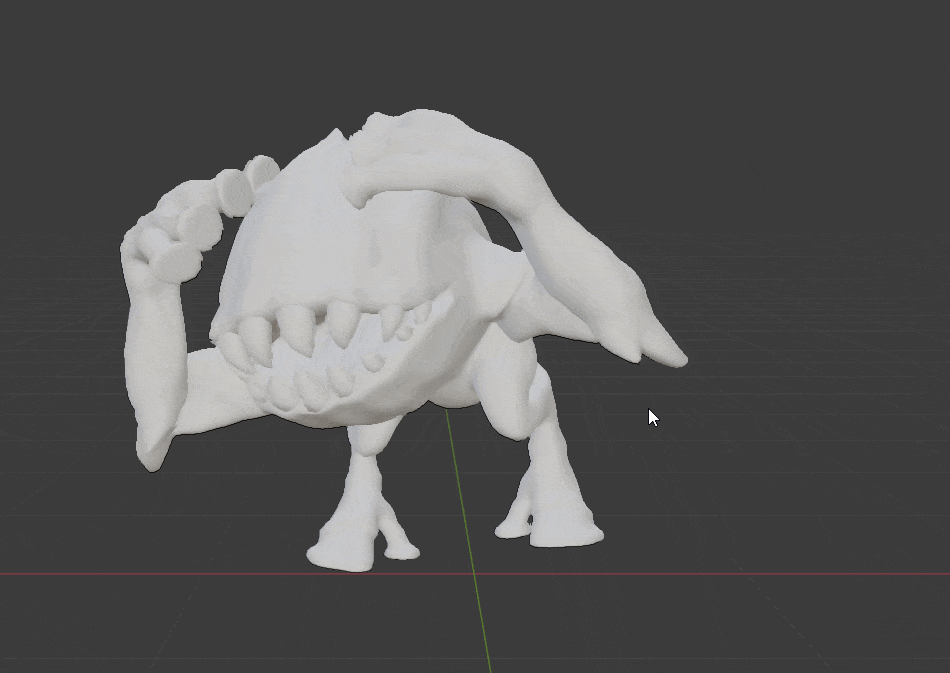This screenshot has height=673, width=950.
Task: Click the smooth forehead of the monster's head
Action: pyautogui.click(x=300, y=230)
